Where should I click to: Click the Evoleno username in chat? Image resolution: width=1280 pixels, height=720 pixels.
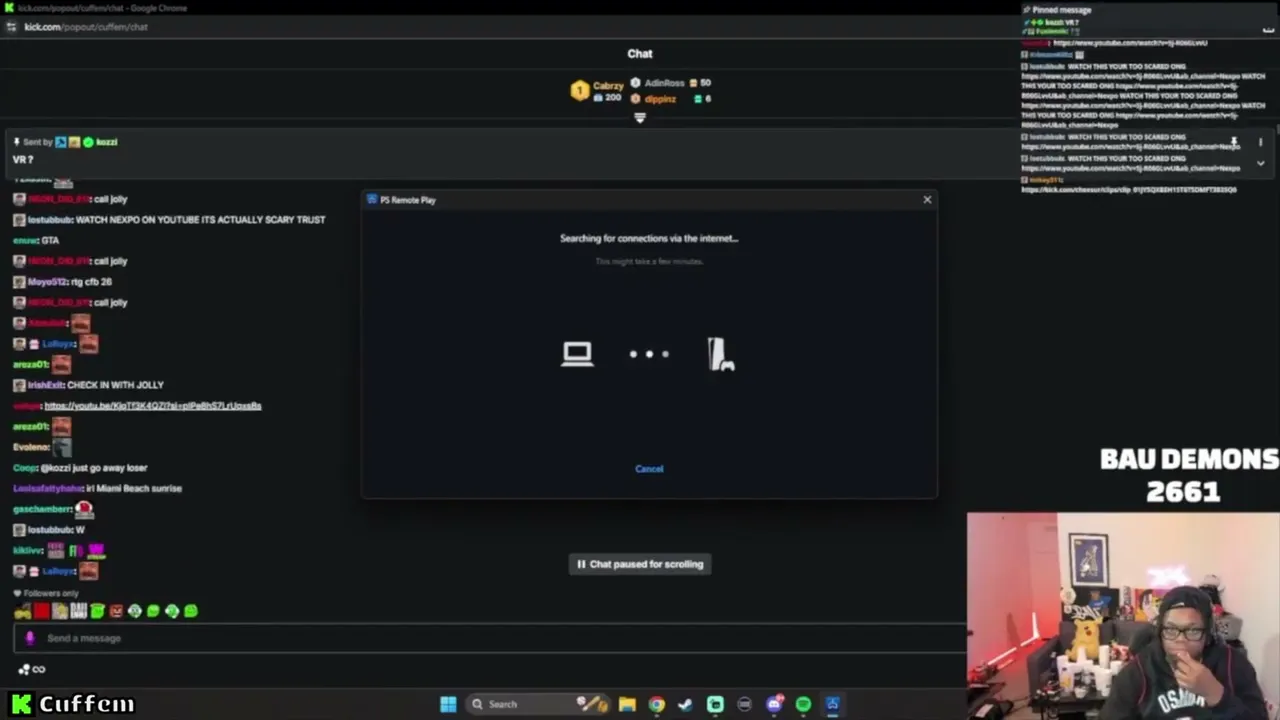pos(31,447)
